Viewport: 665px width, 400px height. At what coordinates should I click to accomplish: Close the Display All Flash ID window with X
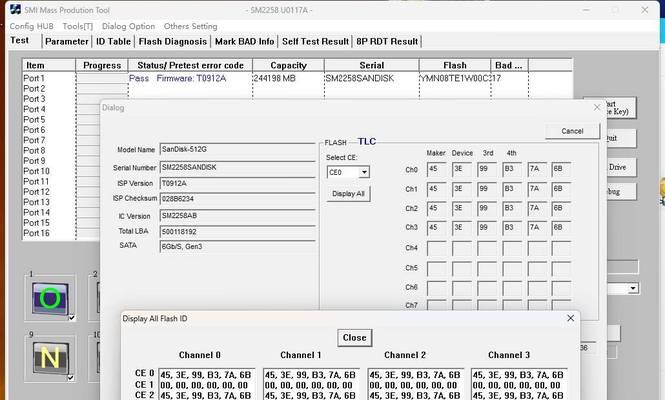tap(570, 318)
